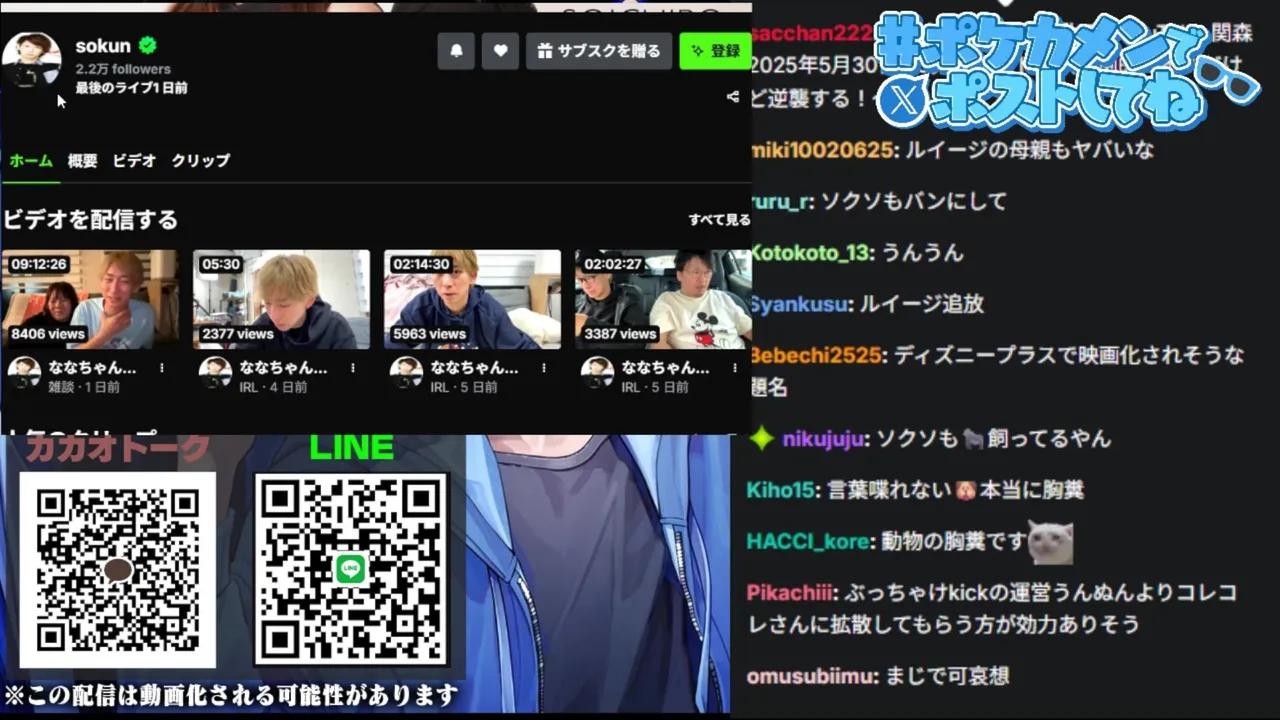This screenshot has width=1280, height=720.
Task: Open options menu for the 05:30 video
Action: [353, 368]
